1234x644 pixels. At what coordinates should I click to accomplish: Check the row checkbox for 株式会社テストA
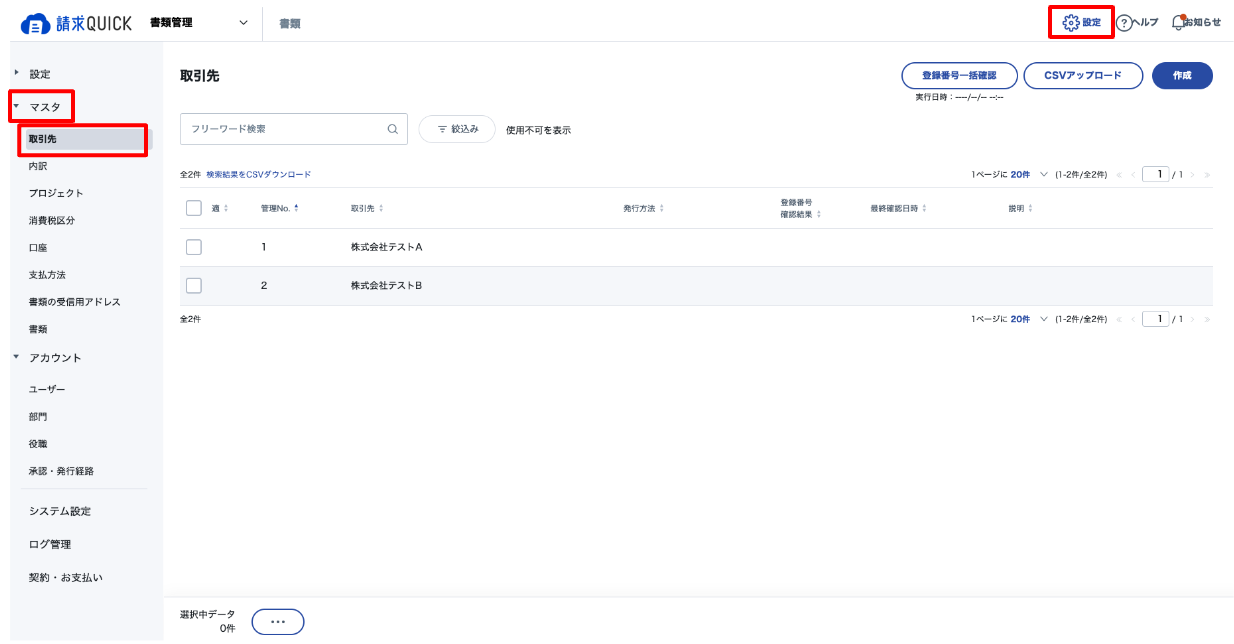click(x=193, y=246)
